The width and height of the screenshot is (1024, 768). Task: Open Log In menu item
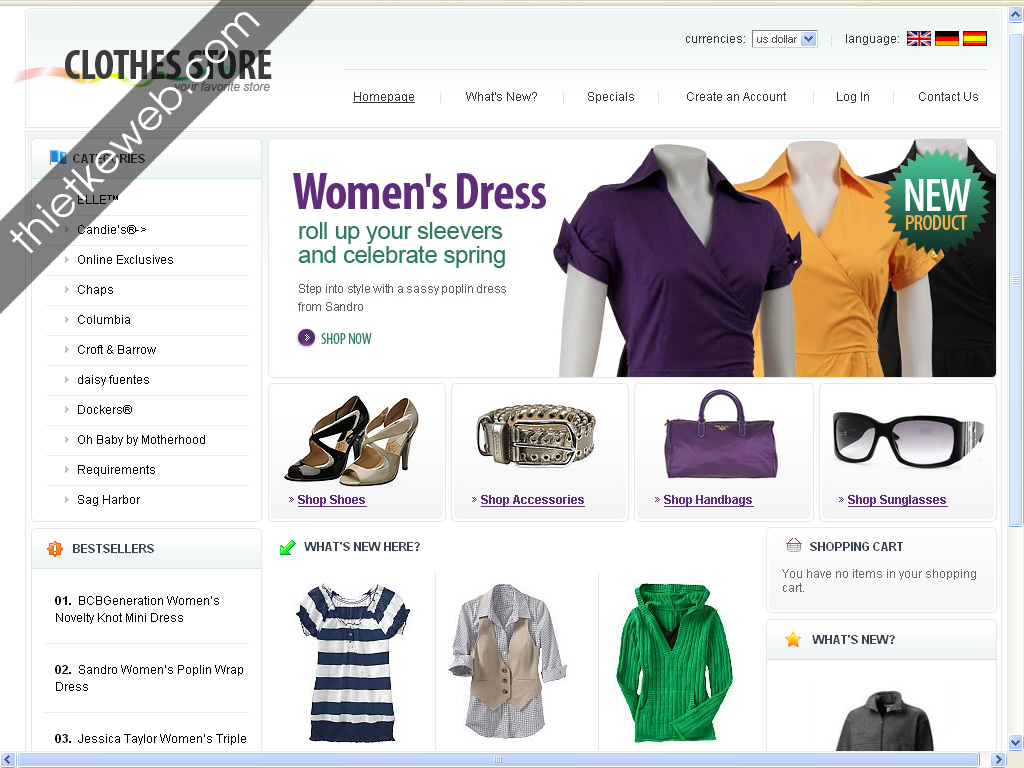[853, 97]
